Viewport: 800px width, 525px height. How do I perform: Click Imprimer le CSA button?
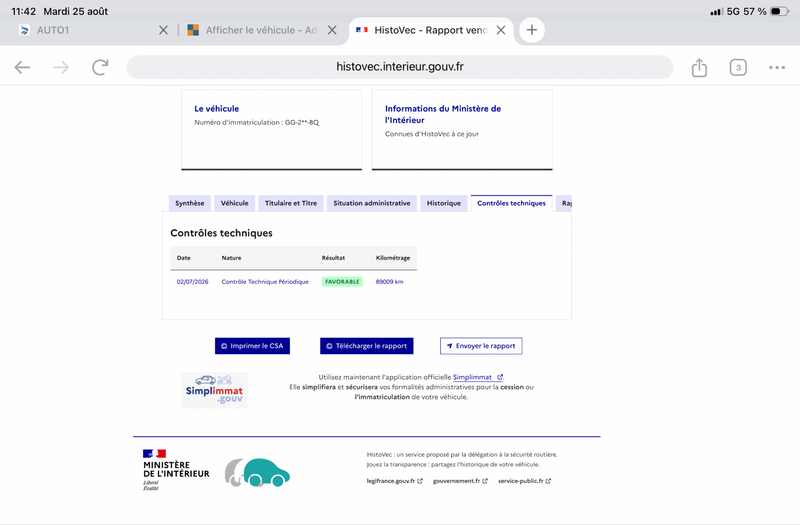coord(252,346)
